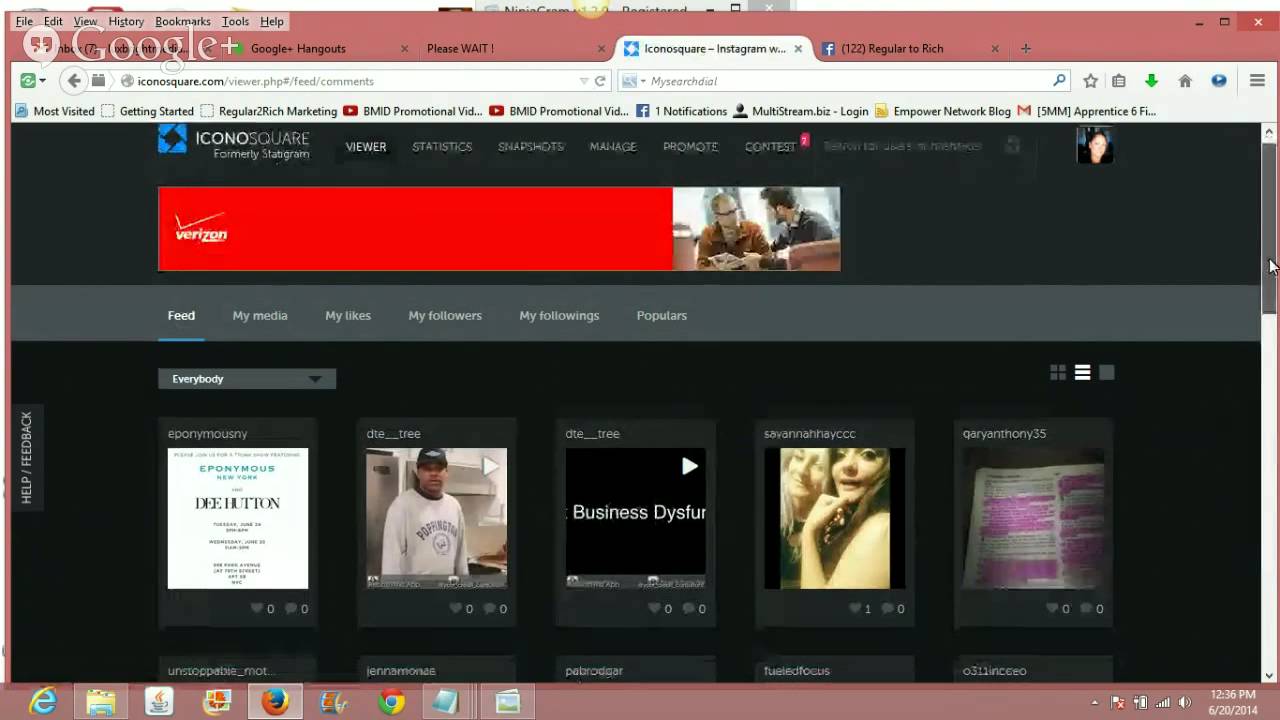This screenshot has height=720, width=1280.
Task: Like the eponymousny post heart icon
Action: point(257,608)
